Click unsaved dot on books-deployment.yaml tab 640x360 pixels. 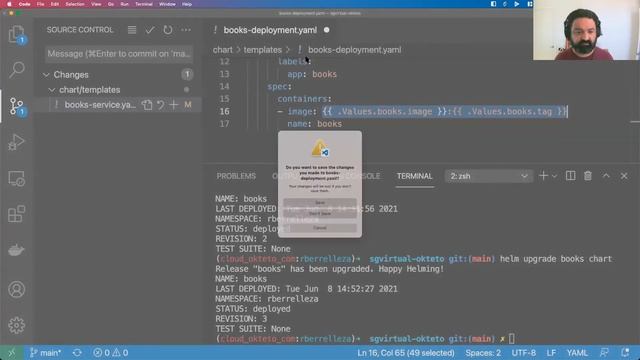327,30
